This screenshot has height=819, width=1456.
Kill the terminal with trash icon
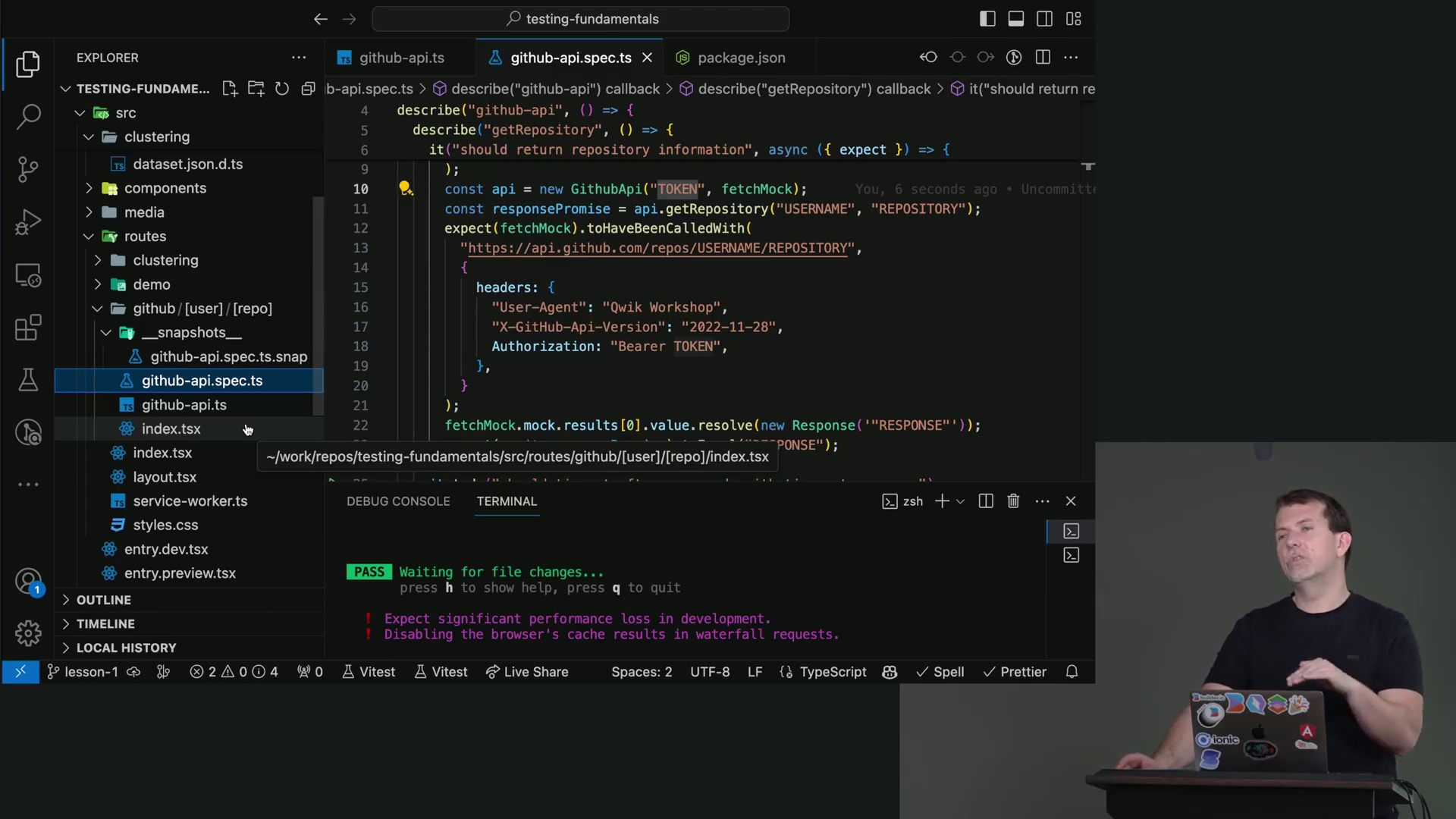click(x=1013, y=501)
